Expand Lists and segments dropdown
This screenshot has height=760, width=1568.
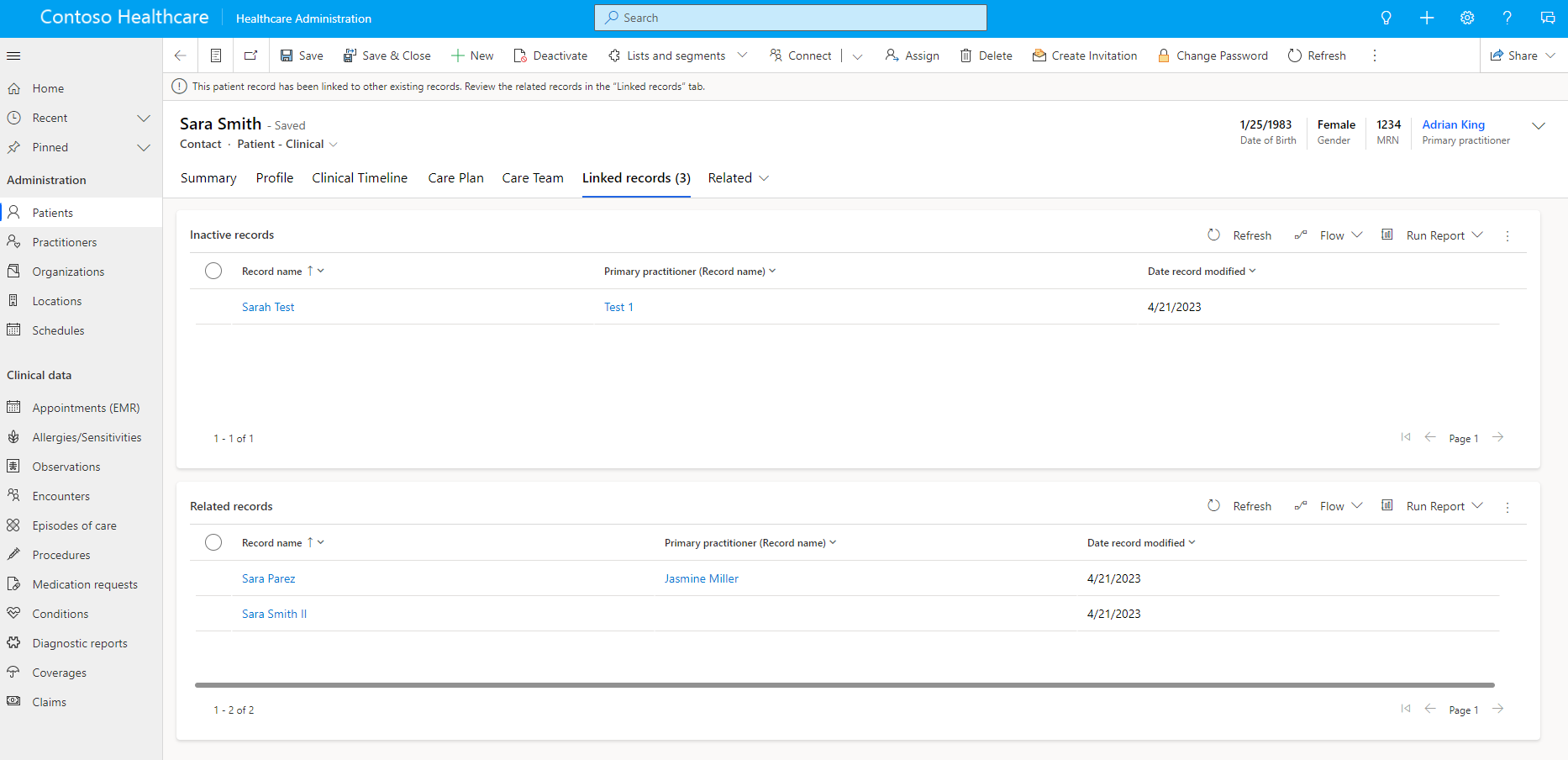pos(742,55)
